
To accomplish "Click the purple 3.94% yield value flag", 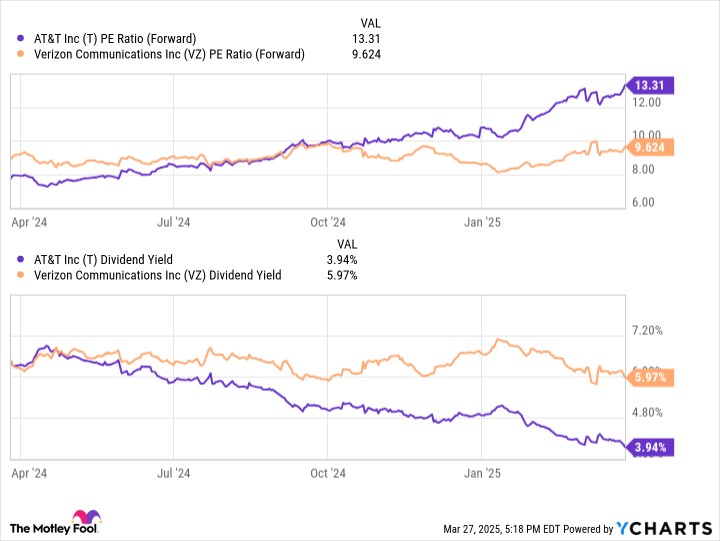I will (651, 447).
